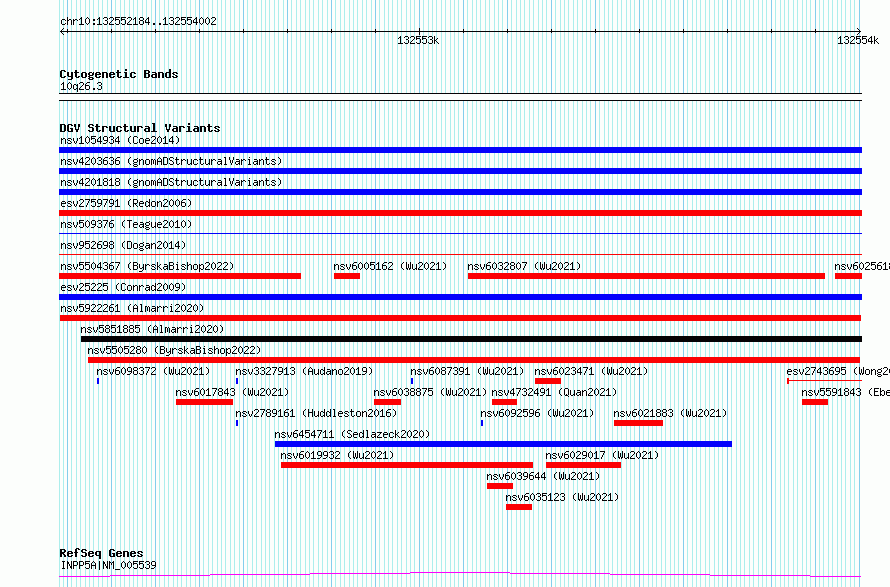Select nsv6098372 (Wu2021) label
Screen dimensions: 890x587
point(153,371)
